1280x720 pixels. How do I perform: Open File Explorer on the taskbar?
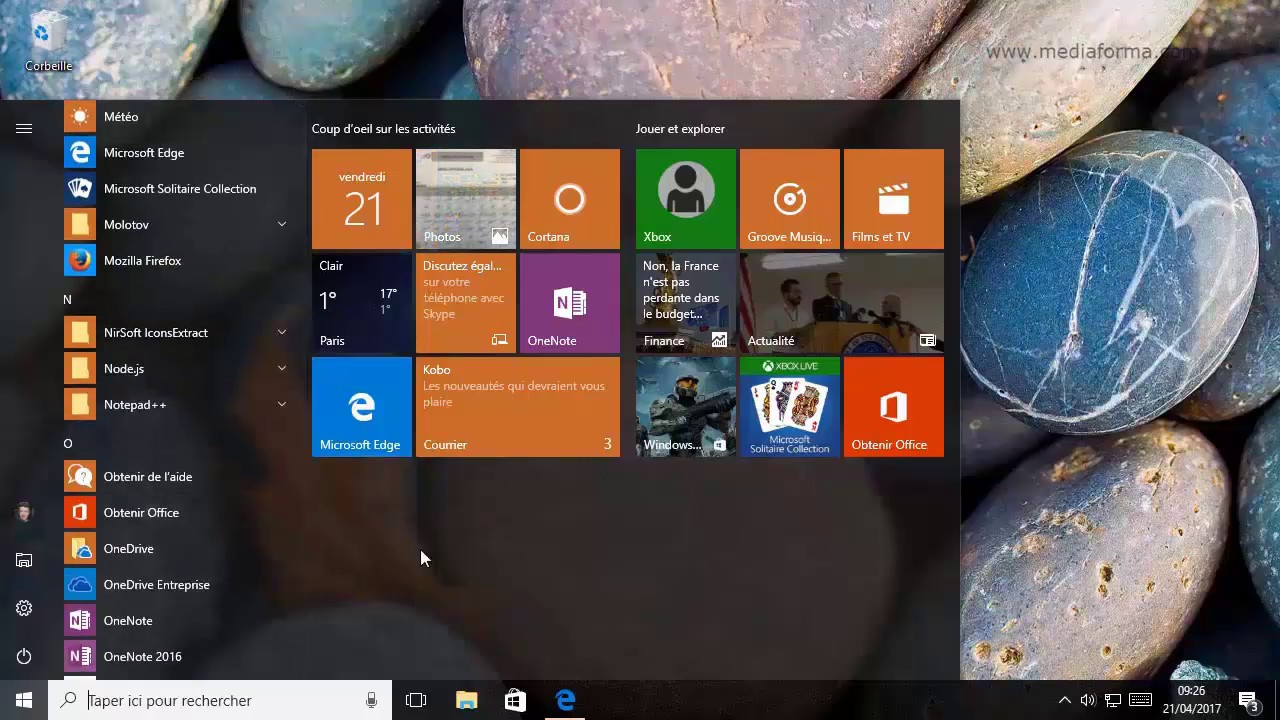pos(466,700)
